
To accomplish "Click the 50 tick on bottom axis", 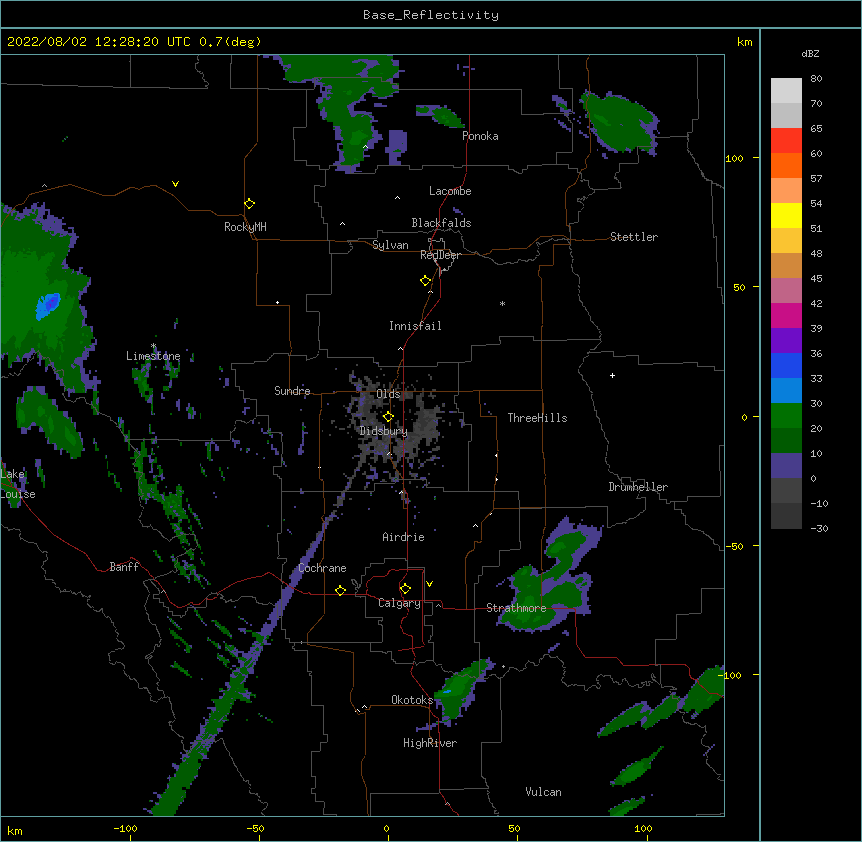I will 514,828.
